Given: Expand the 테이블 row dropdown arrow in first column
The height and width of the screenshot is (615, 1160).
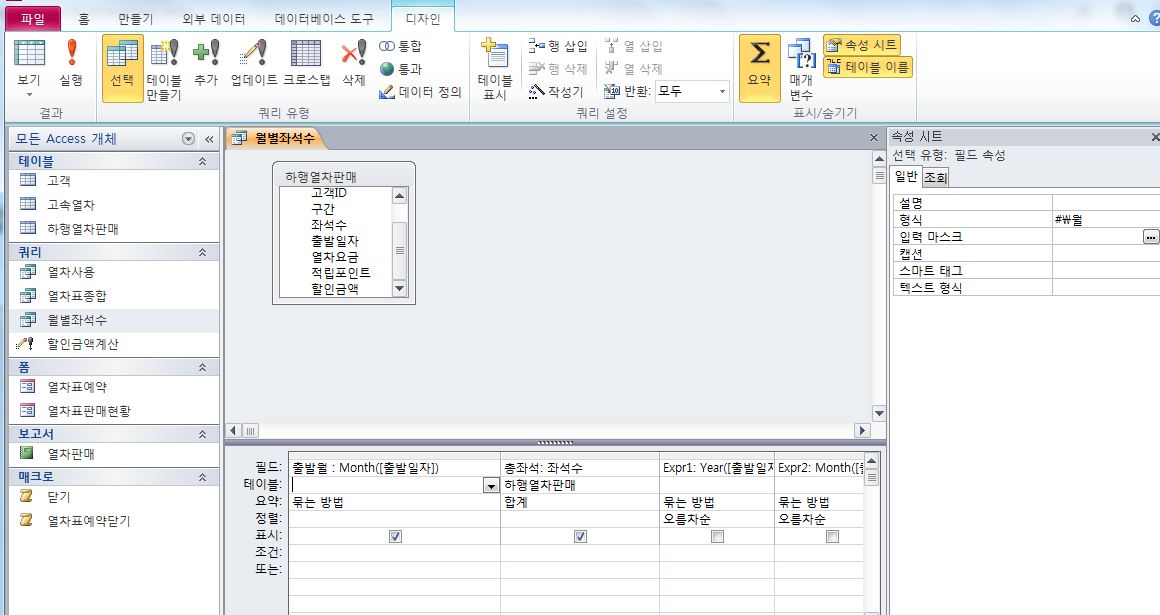Looking at the screenshot, I should [x=490, y=485].
